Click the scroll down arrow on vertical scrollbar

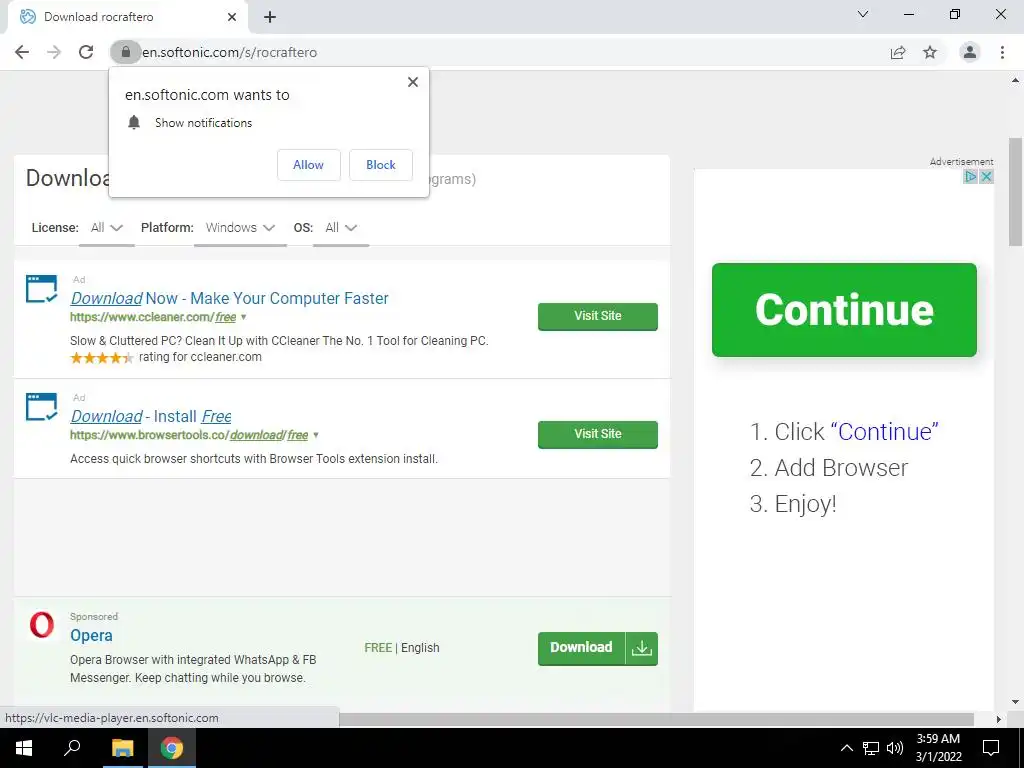click(x=1015, y=702)
